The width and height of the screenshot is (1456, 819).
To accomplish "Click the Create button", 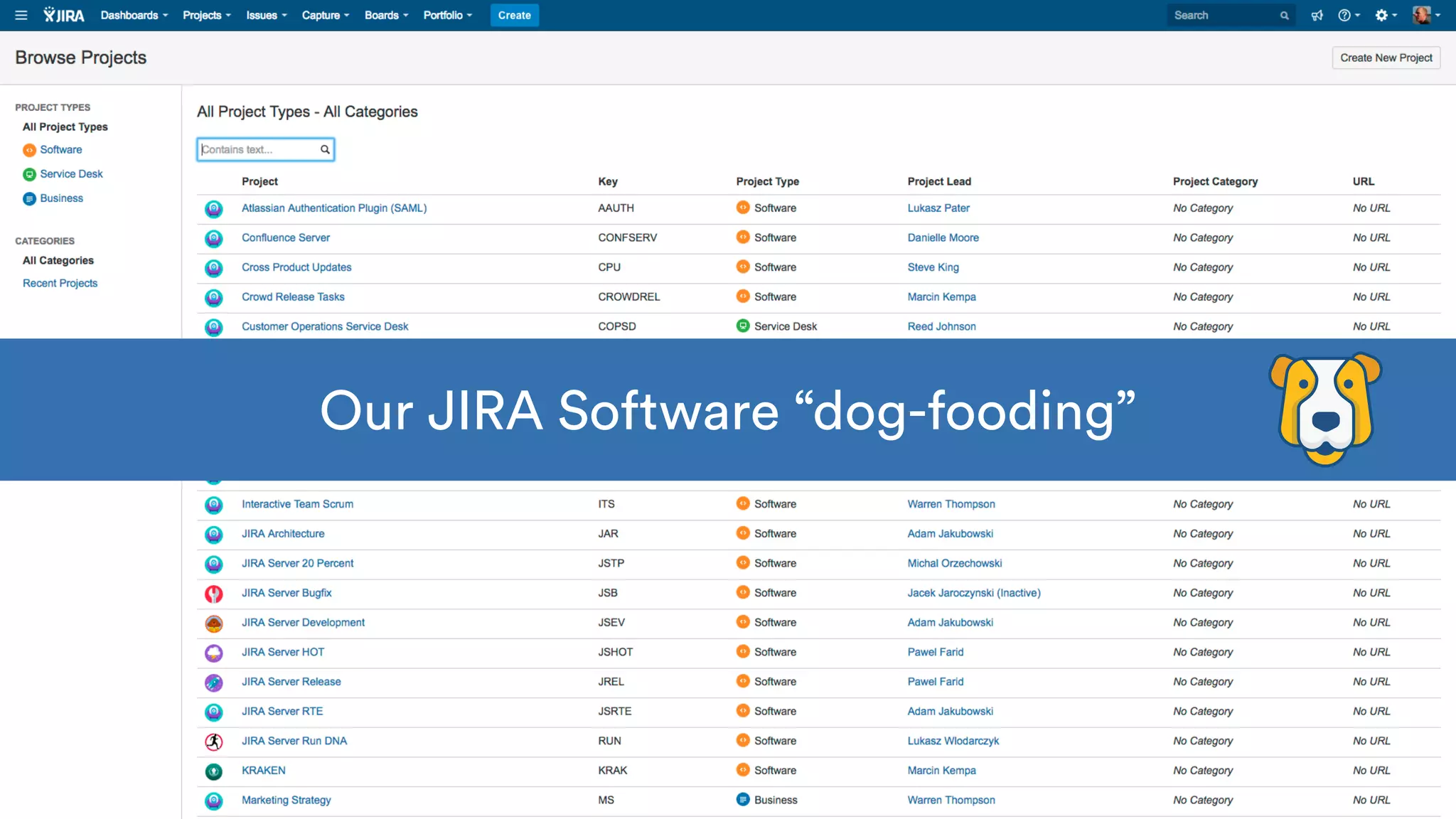I will 514,15.
